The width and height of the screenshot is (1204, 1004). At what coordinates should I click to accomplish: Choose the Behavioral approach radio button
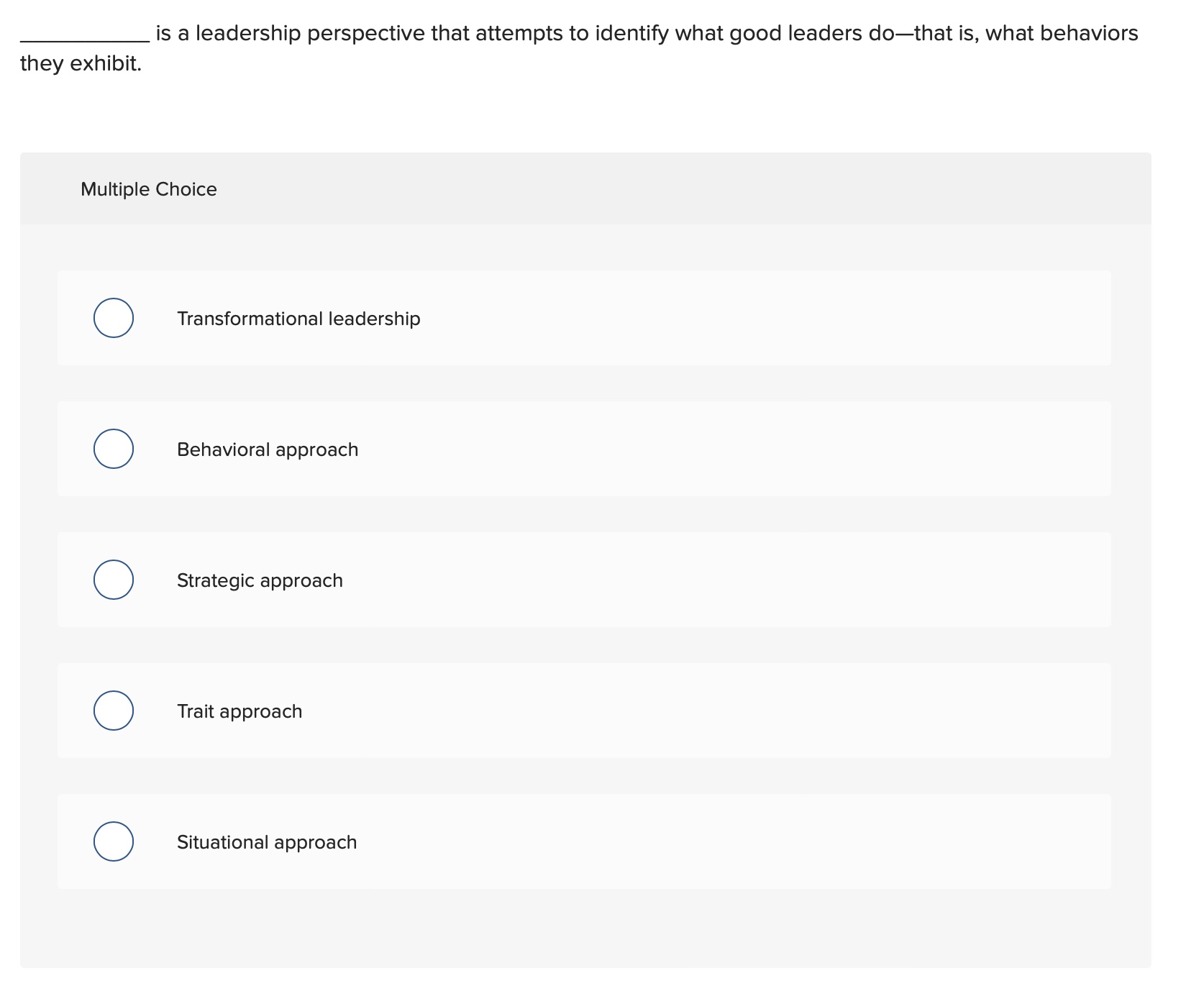pyautogui.click(x=114, y=449)
